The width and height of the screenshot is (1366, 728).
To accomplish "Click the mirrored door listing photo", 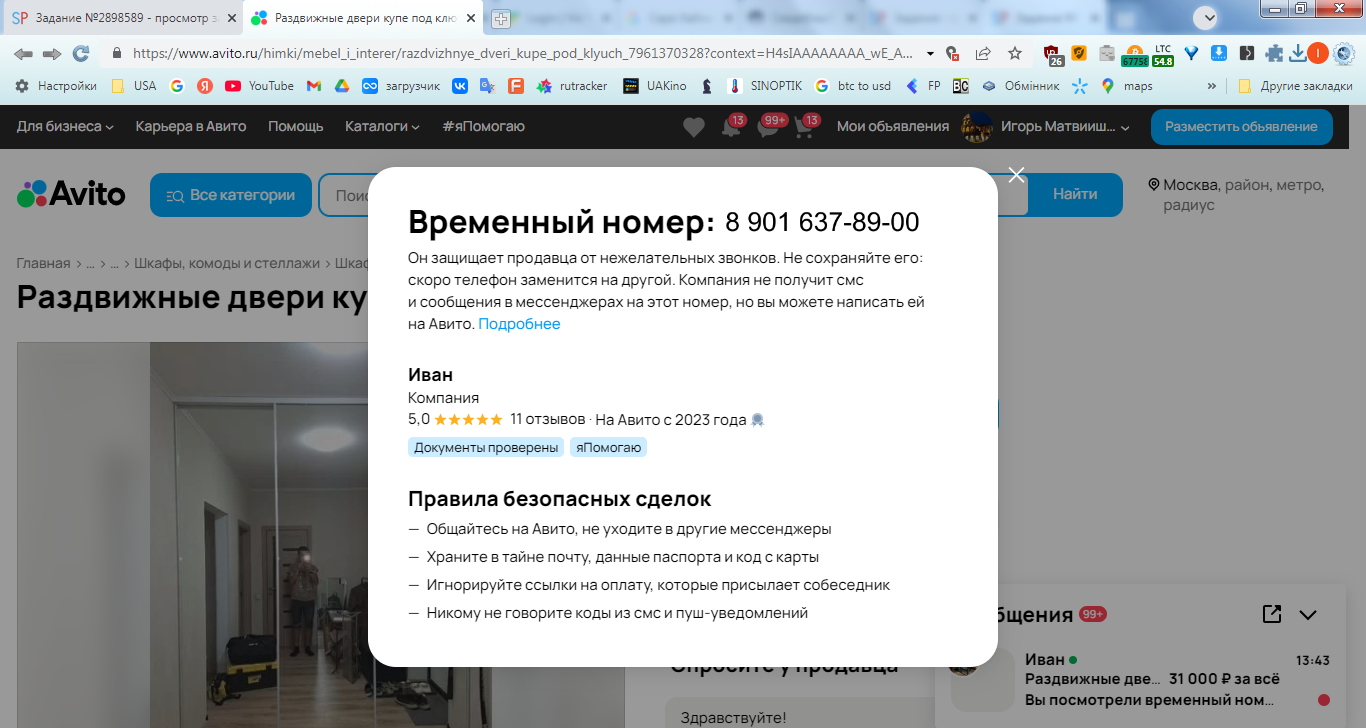I will click(x=320, y=535).
